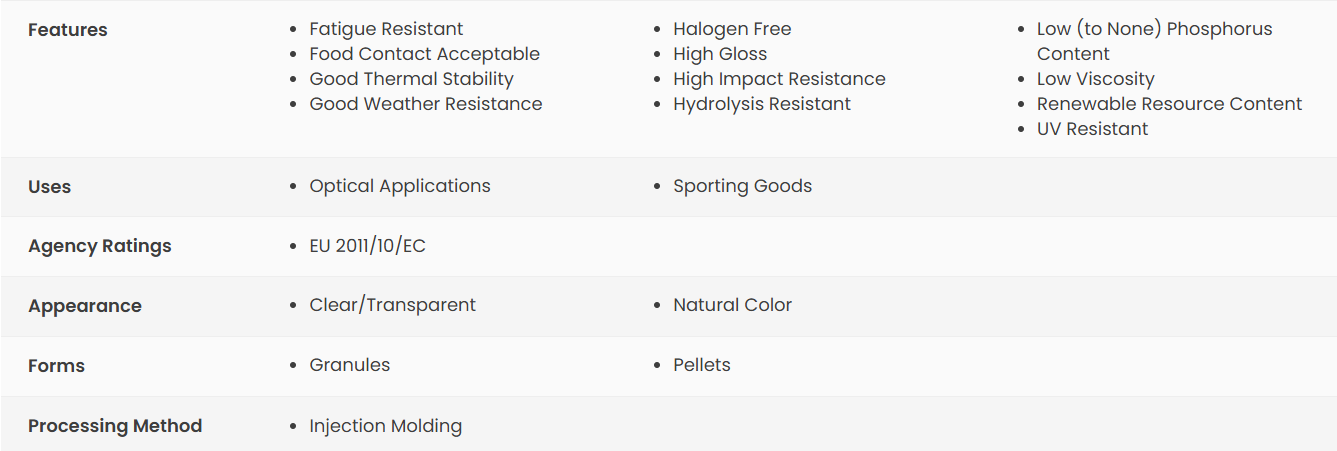Click High Impact Resistance text

779,79
